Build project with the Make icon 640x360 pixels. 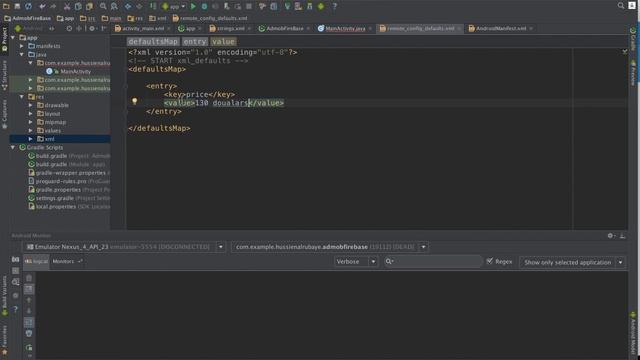click(153, 6)
